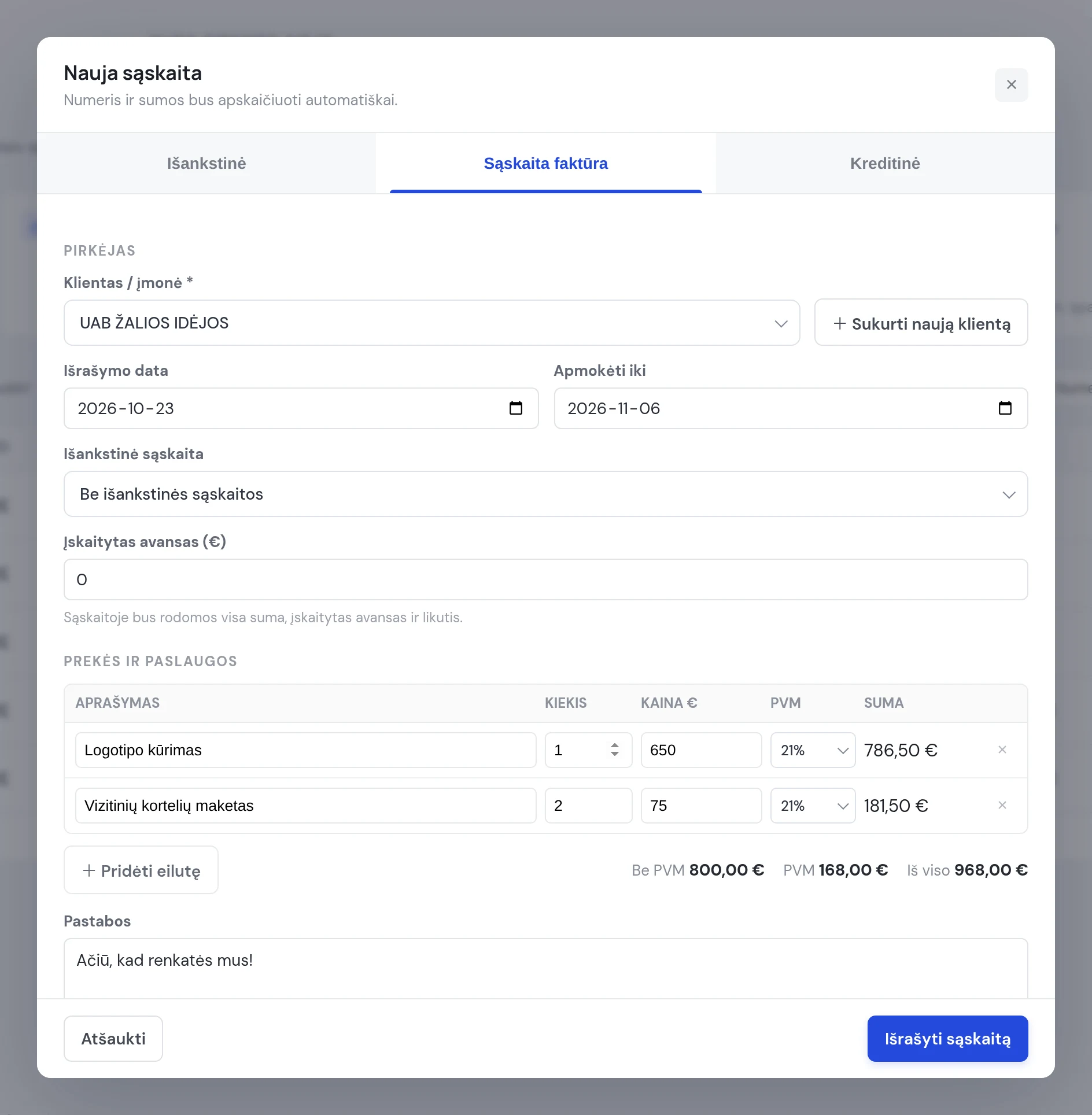Remove the Logotipo kūrimas row
The height and width of the screenshot is (1115, 1092).
click(x=1002, y=750)
